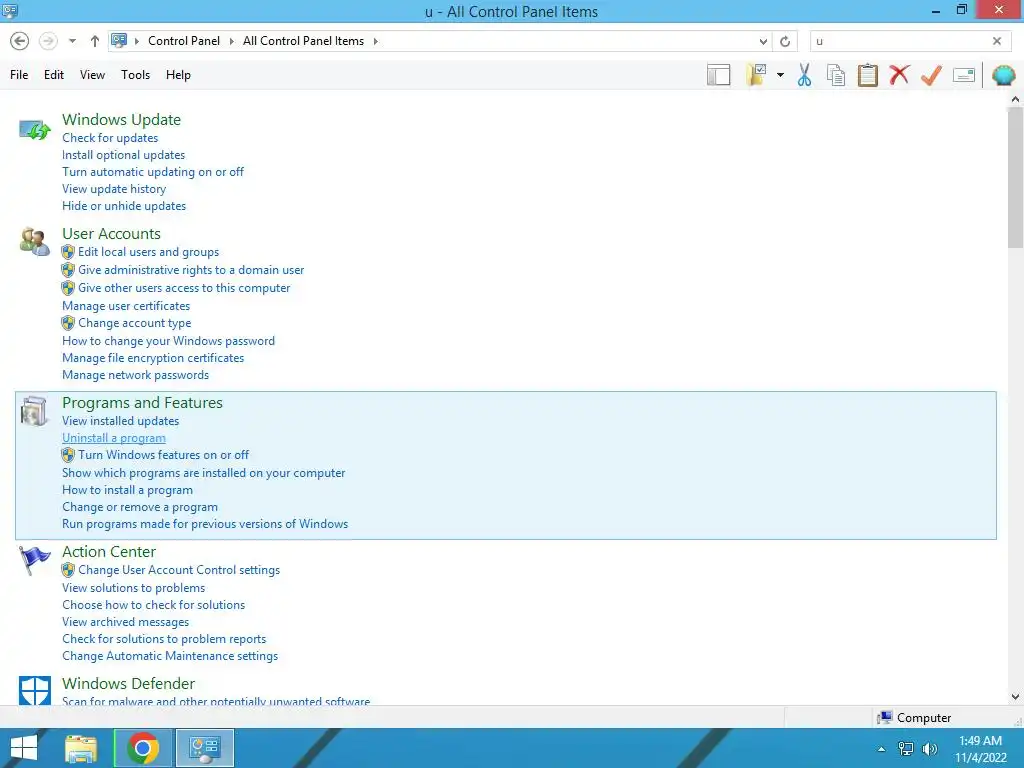
Task: Open the Edit menu
Action: tap(54, 75)
